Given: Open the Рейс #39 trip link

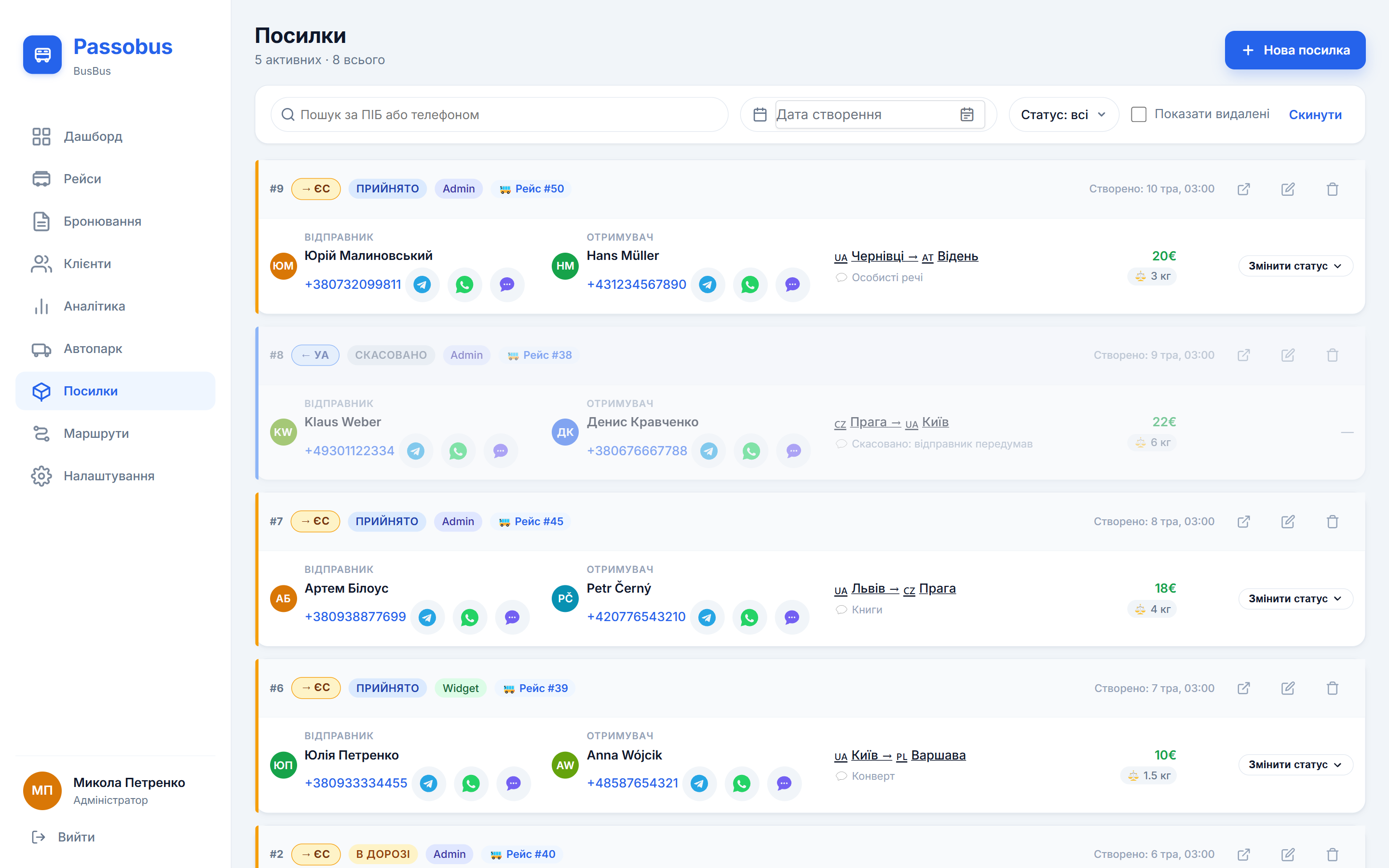Looking at the screenshot, I should (535, 688).
